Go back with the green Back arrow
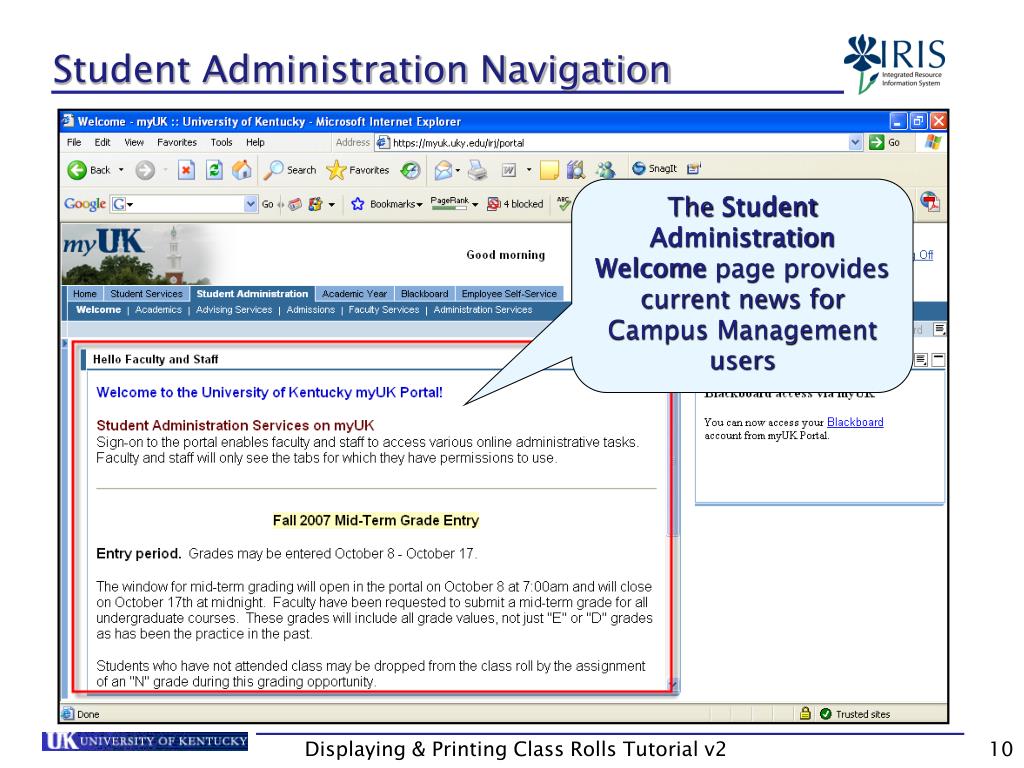The height and width of the screenshot is (768, 1024). tap(89, 170)
